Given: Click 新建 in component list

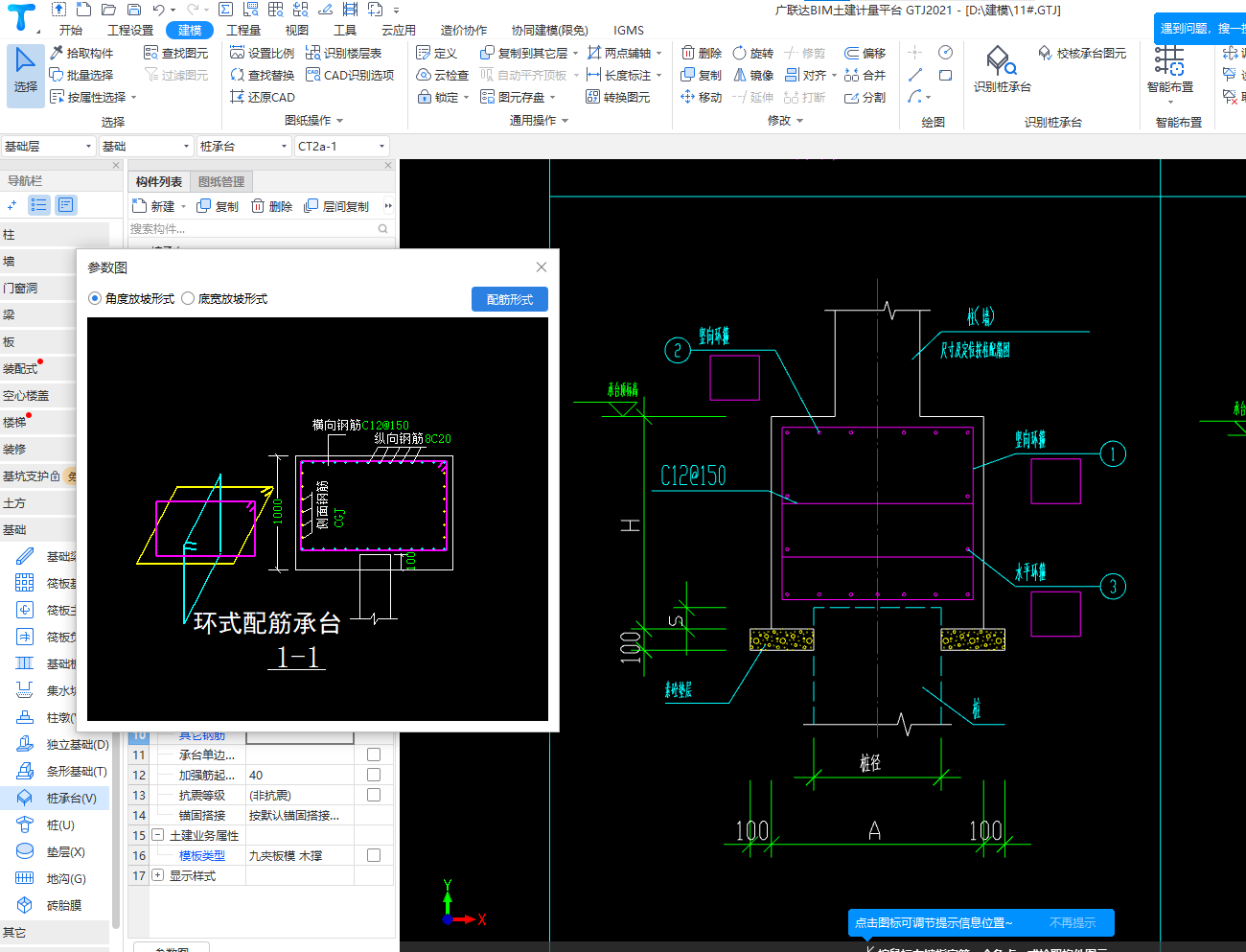Looking at the screenshot, I should [x=154, y=206].
